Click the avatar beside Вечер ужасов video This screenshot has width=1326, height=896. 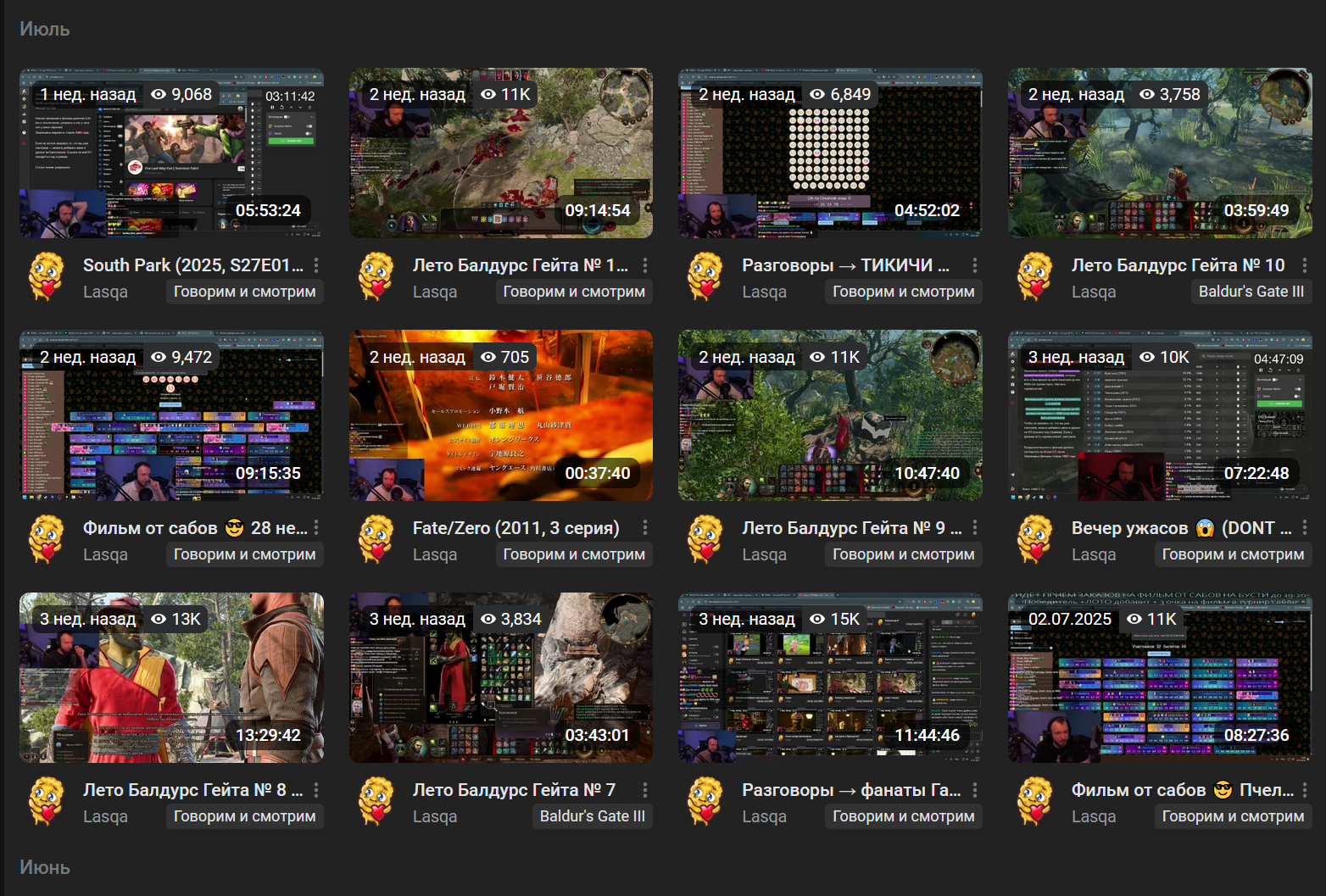pos(1035,540)
